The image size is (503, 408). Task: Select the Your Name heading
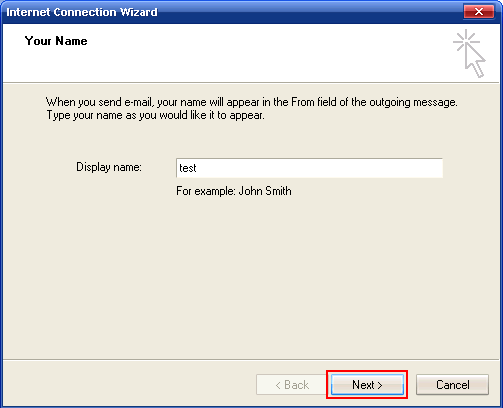(x=56, y=41)
